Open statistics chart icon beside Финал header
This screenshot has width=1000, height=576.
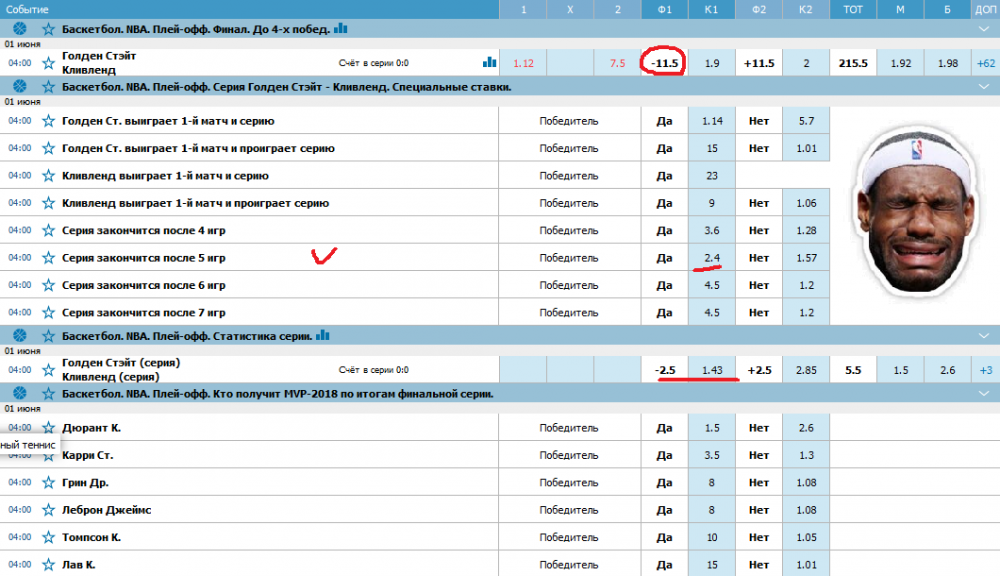point(341,29)
